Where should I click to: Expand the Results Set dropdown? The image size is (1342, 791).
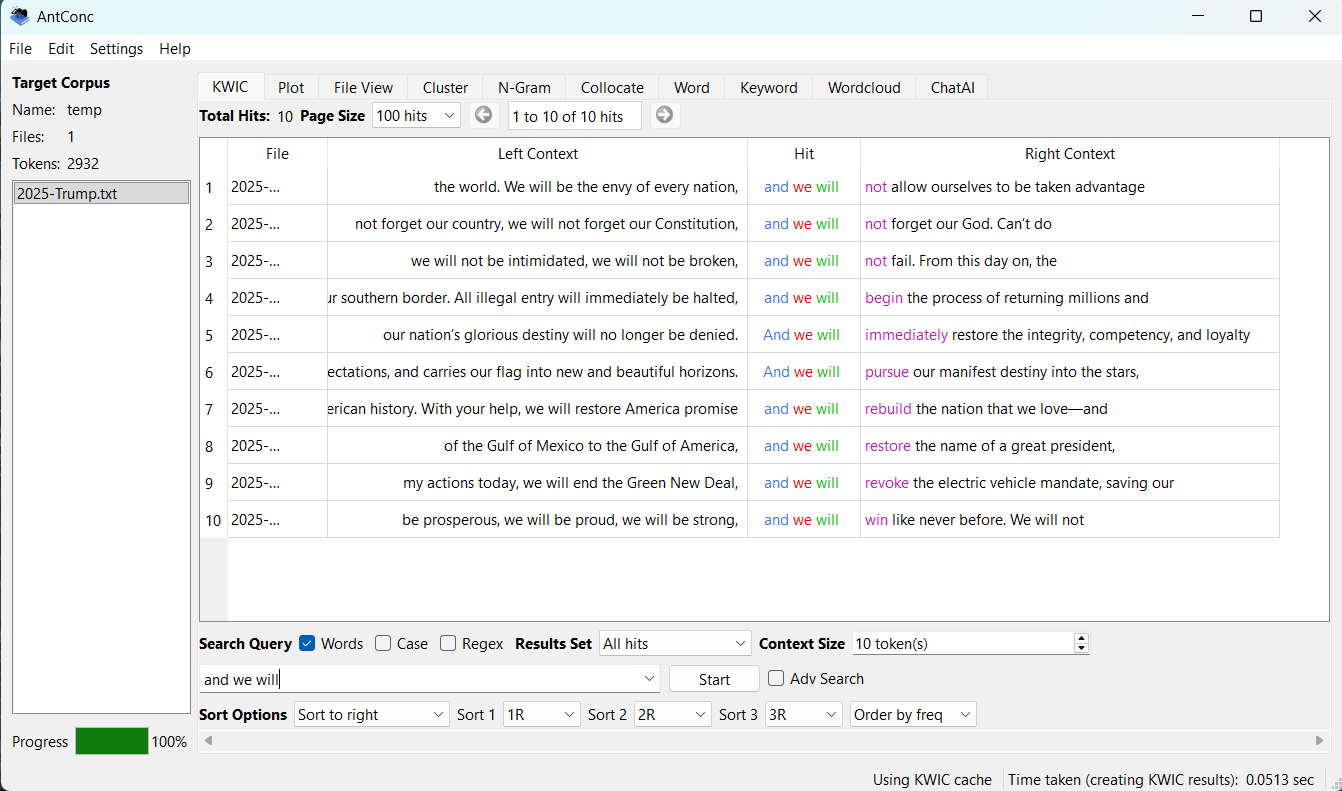click(675, 644)
